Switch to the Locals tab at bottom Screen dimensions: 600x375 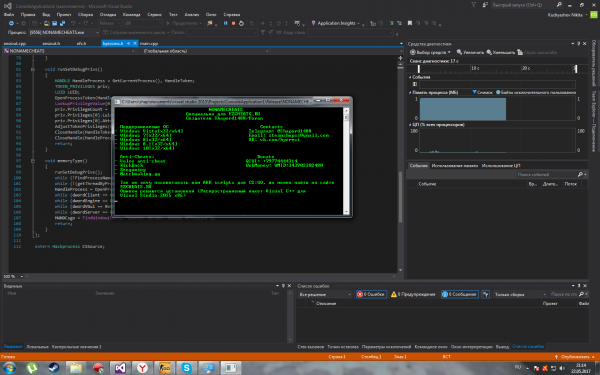38,347
